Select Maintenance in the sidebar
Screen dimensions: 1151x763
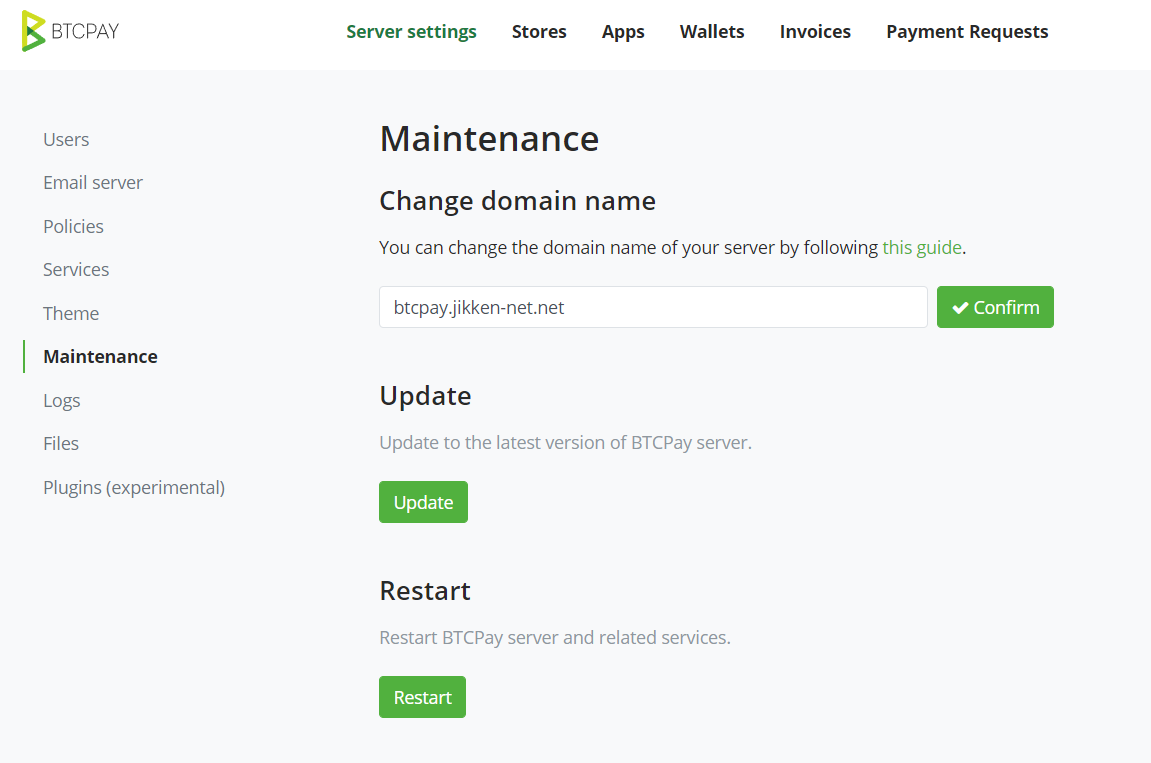[100, 357]
